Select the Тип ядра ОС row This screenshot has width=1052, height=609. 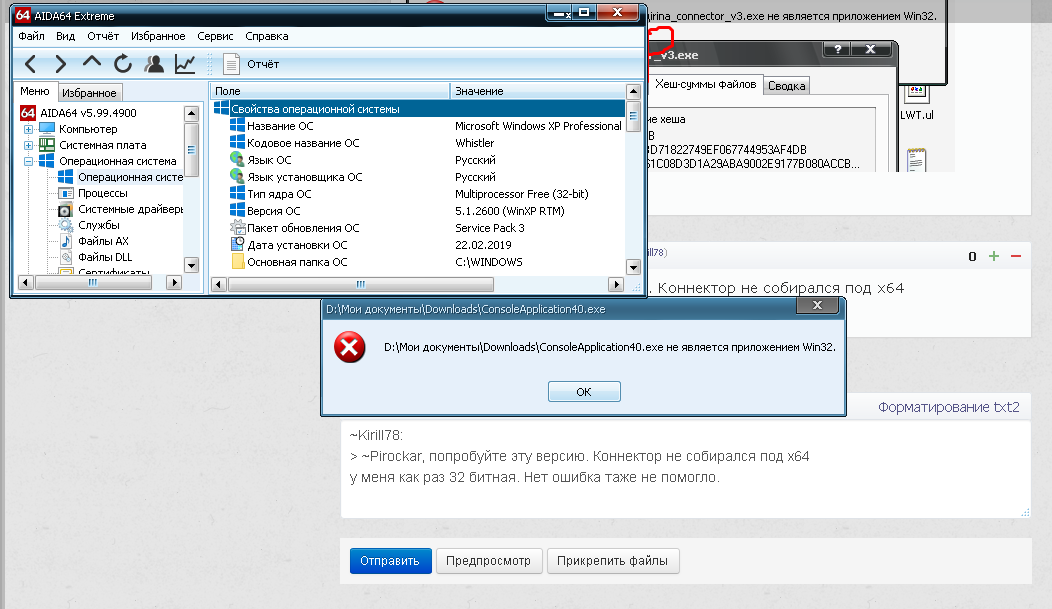point(419,194)
